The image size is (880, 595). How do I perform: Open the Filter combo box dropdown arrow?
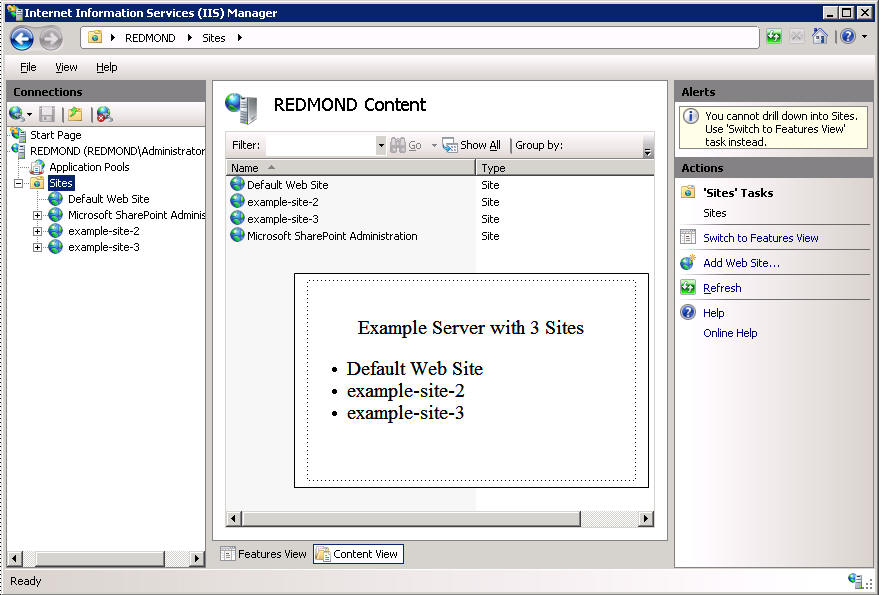point(381,146)
